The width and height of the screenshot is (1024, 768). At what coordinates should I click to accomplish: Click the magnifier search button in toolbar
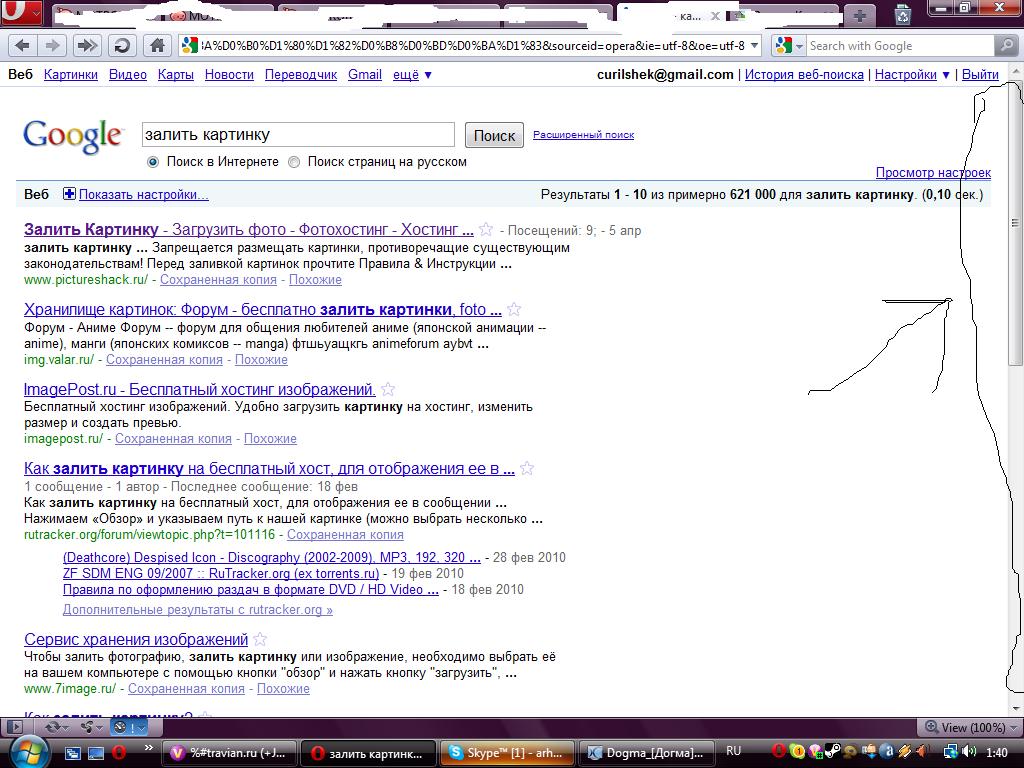coord(1005,46)
